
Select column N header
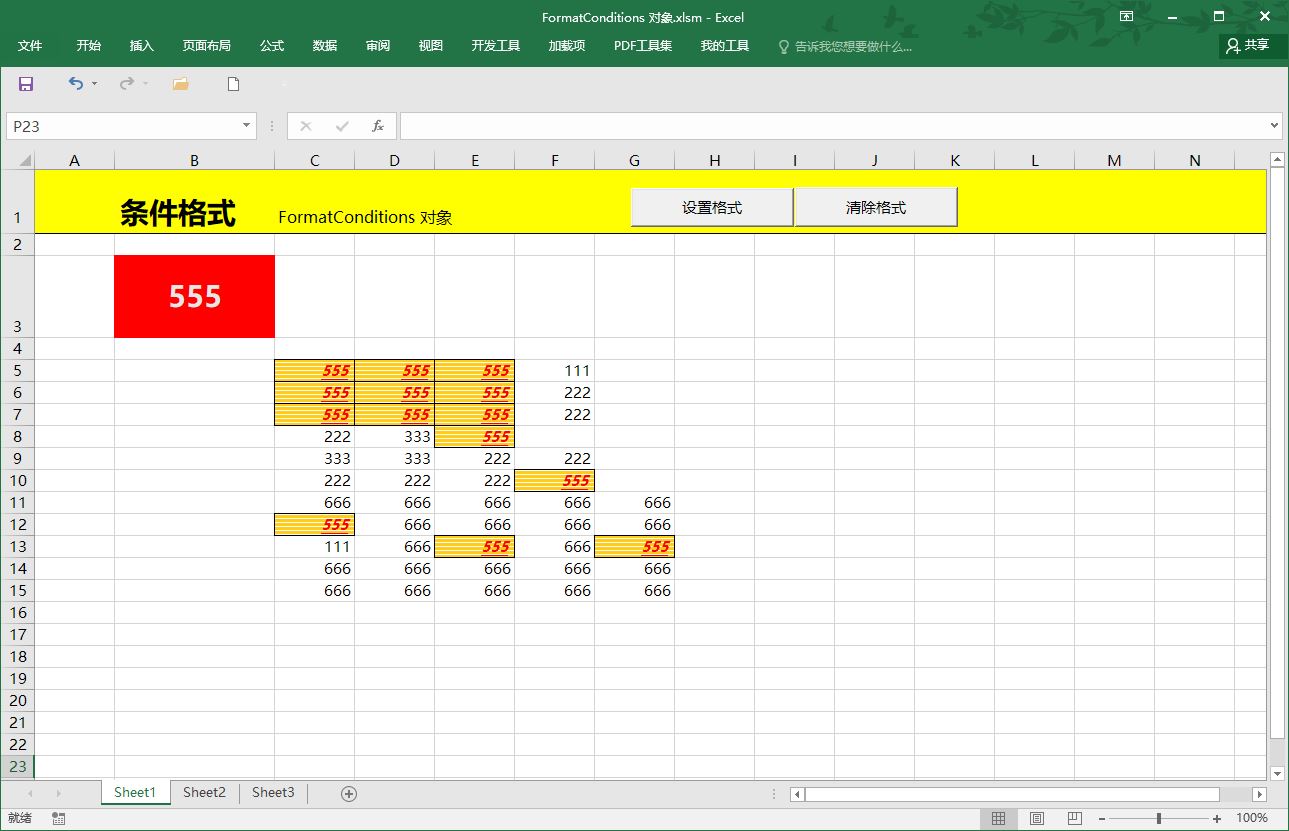pyautogui.click(x=1195, y=160)
